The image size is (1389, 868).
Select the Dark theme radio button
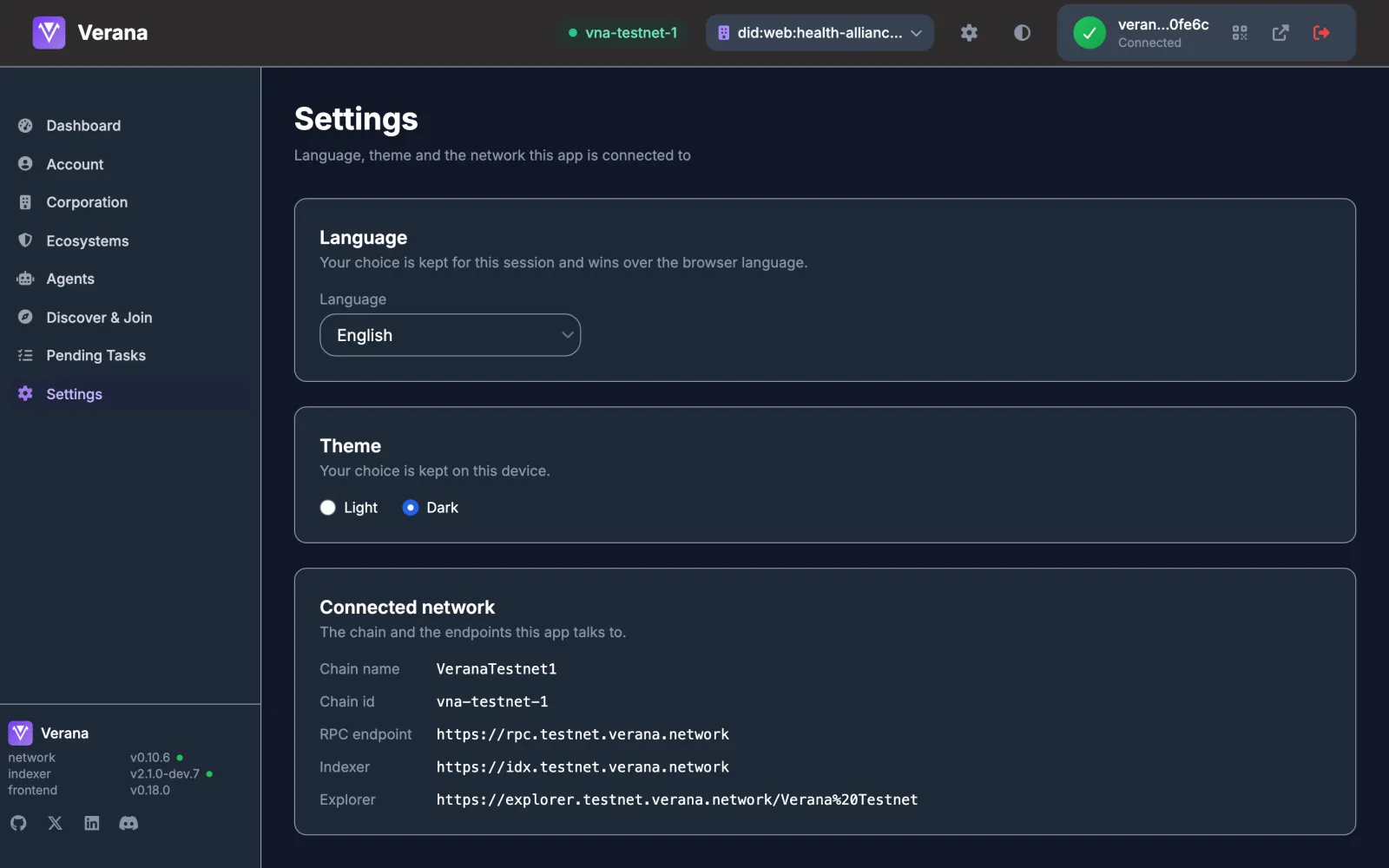(x=411, y=508)
